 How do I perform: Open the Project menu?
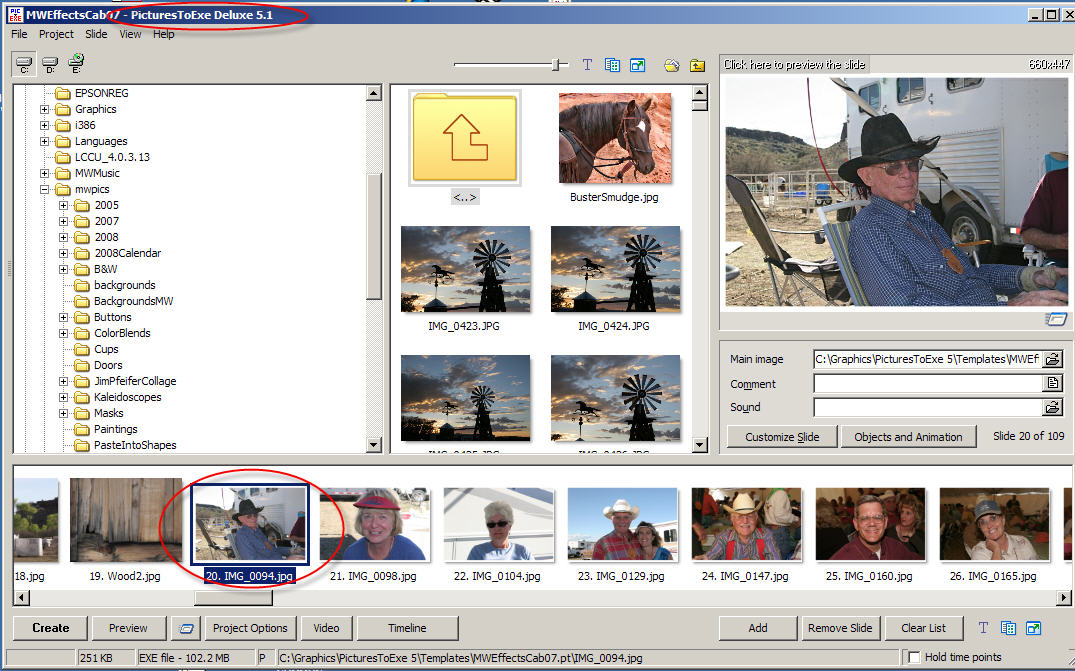56,34
